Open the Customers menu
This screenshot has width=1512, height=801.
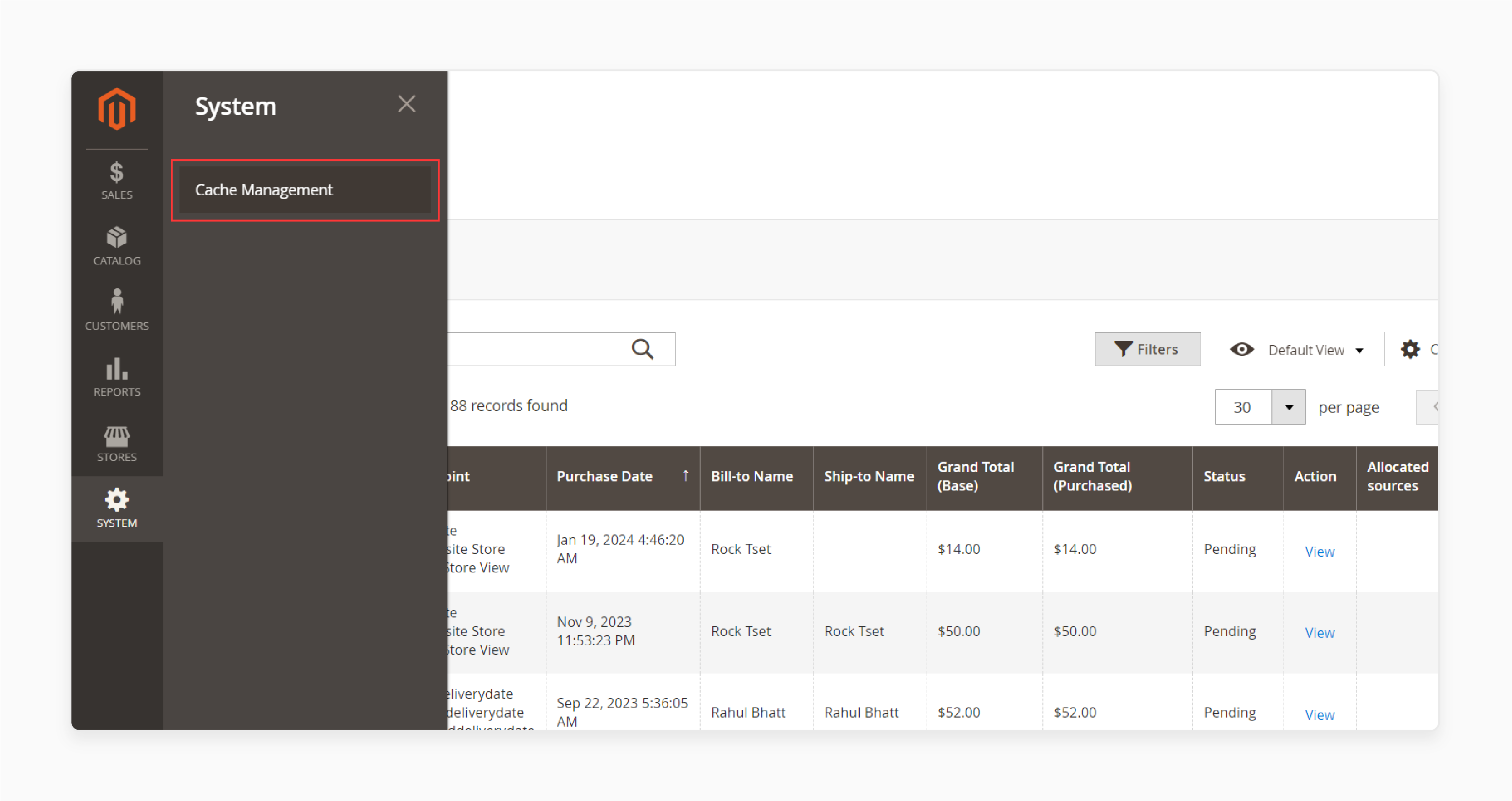(117, 310)
